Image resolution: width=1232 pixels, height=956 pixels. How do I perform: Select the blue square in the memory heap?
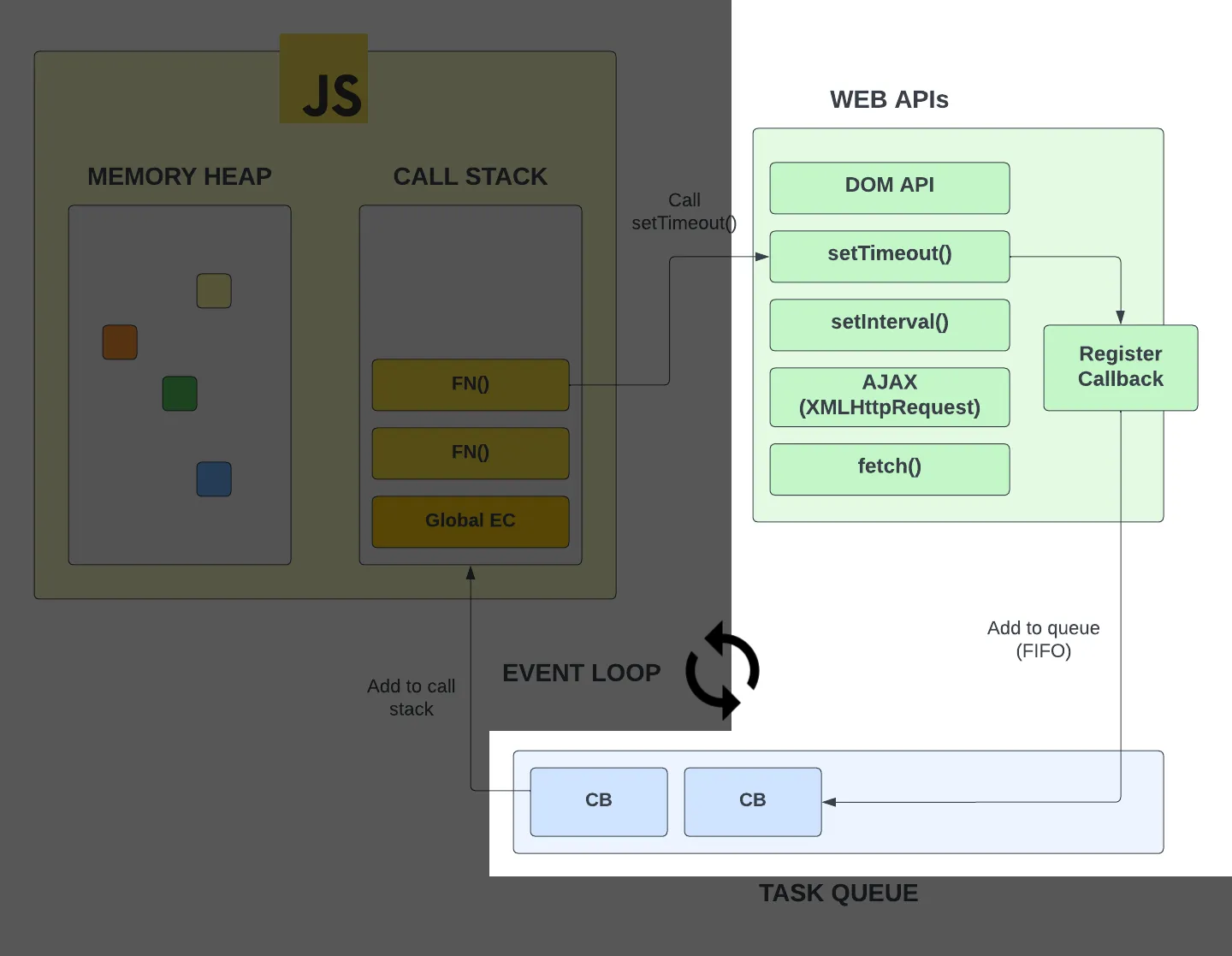tap(214, 479)
